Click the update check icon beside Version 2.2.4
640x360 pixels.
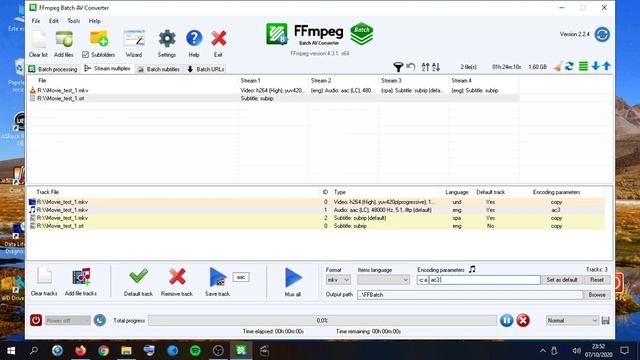tap(602, 34)
